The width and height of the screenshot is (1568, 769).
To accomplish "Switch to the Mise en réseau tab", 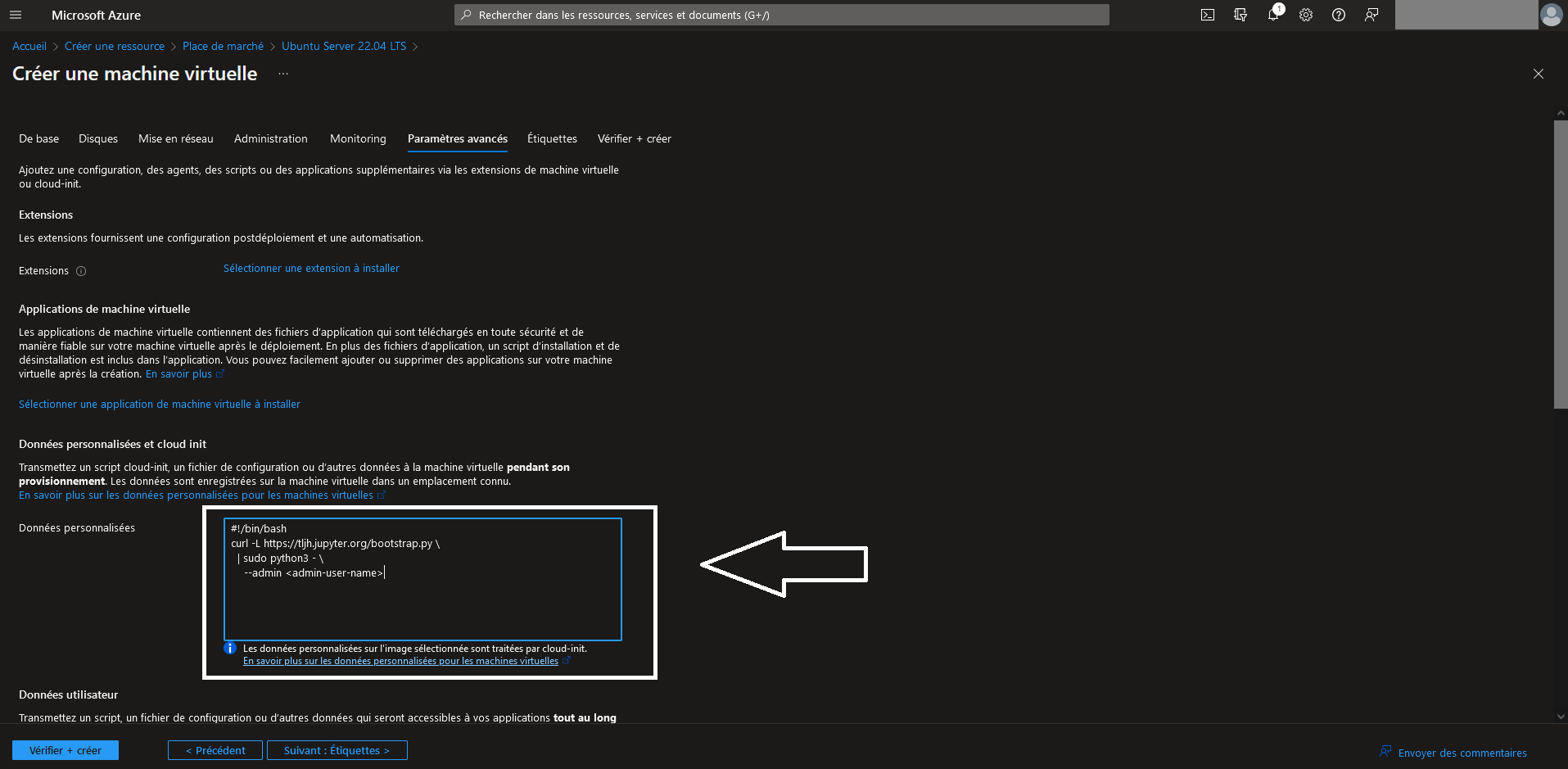I will 176,138.
